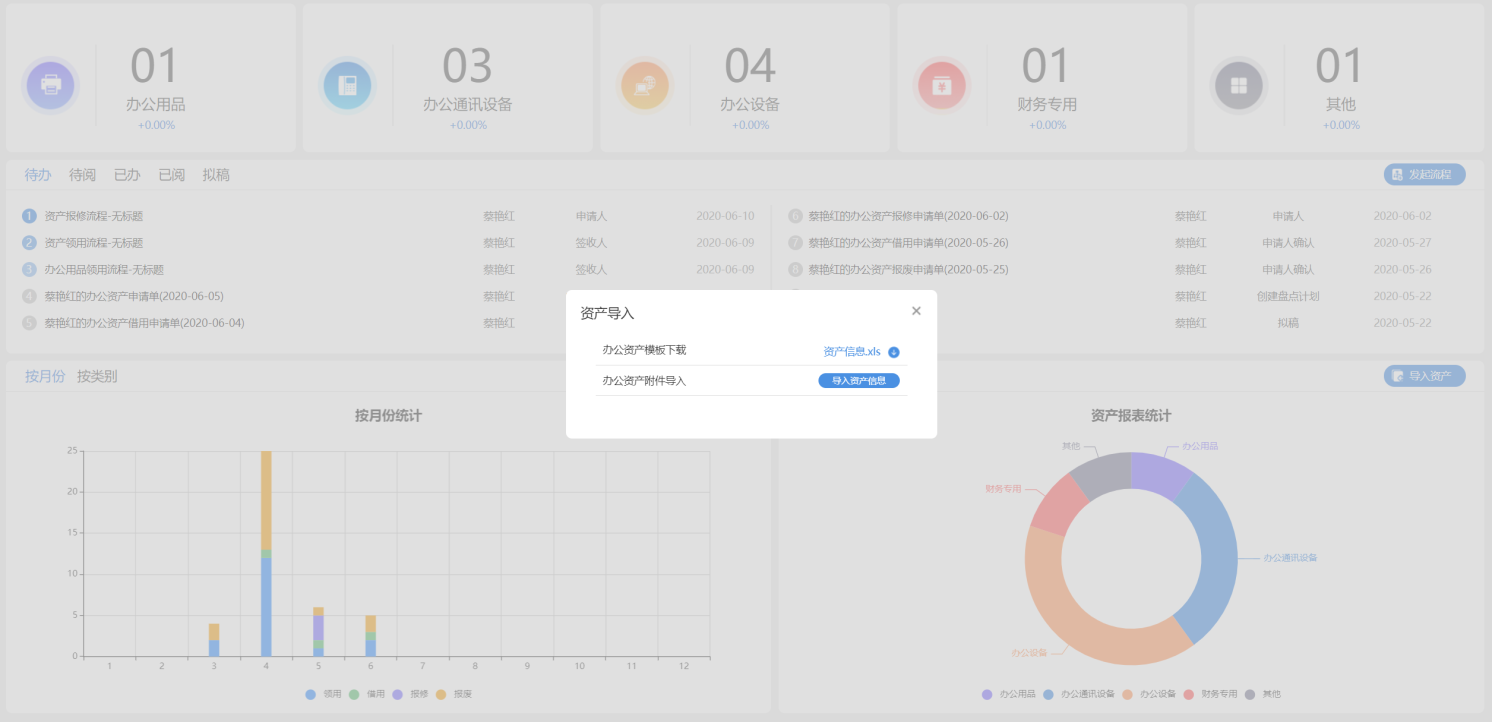Viewport: 1492px width, 722px height.
Task: Toggle 领用 legend in monthly chart
Action: [324, 694]
